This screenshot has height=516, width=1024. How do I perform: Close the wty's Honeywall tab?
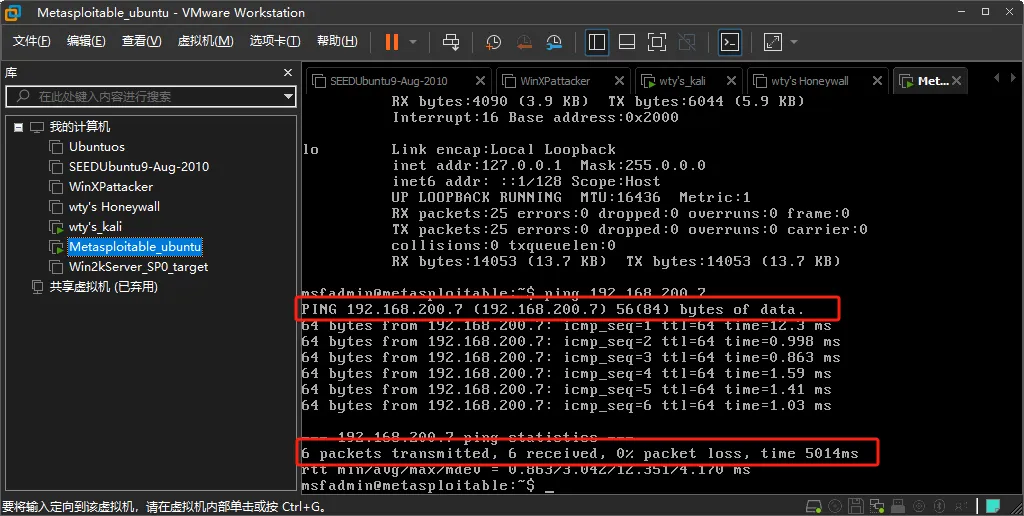tap(877, 81)
